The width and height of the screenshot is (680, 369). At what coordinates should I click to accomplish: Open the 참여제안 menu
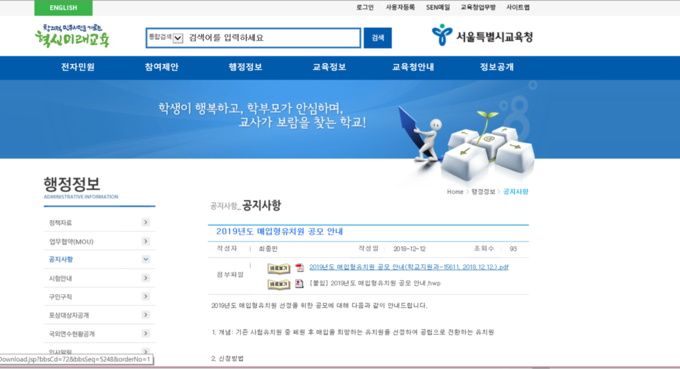click(x=161, y=67)
